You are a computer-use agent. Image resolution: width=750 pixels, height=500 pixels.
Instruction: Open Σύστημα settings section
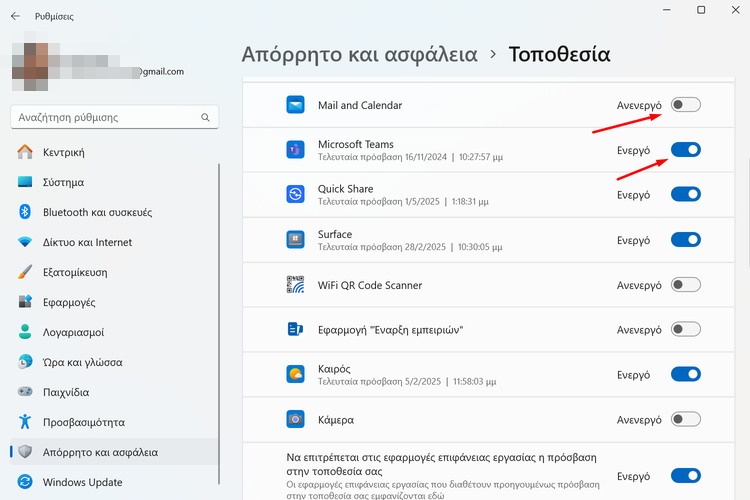coord(114,182)
